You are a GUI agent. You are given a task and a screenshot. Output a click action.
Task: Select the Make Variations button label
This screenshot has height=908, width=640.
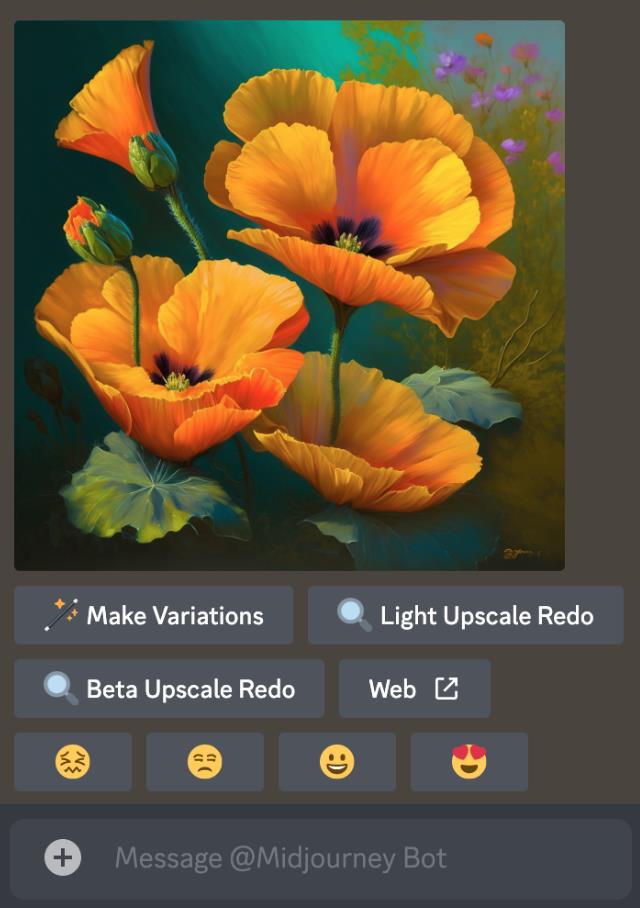coord(175,616)
